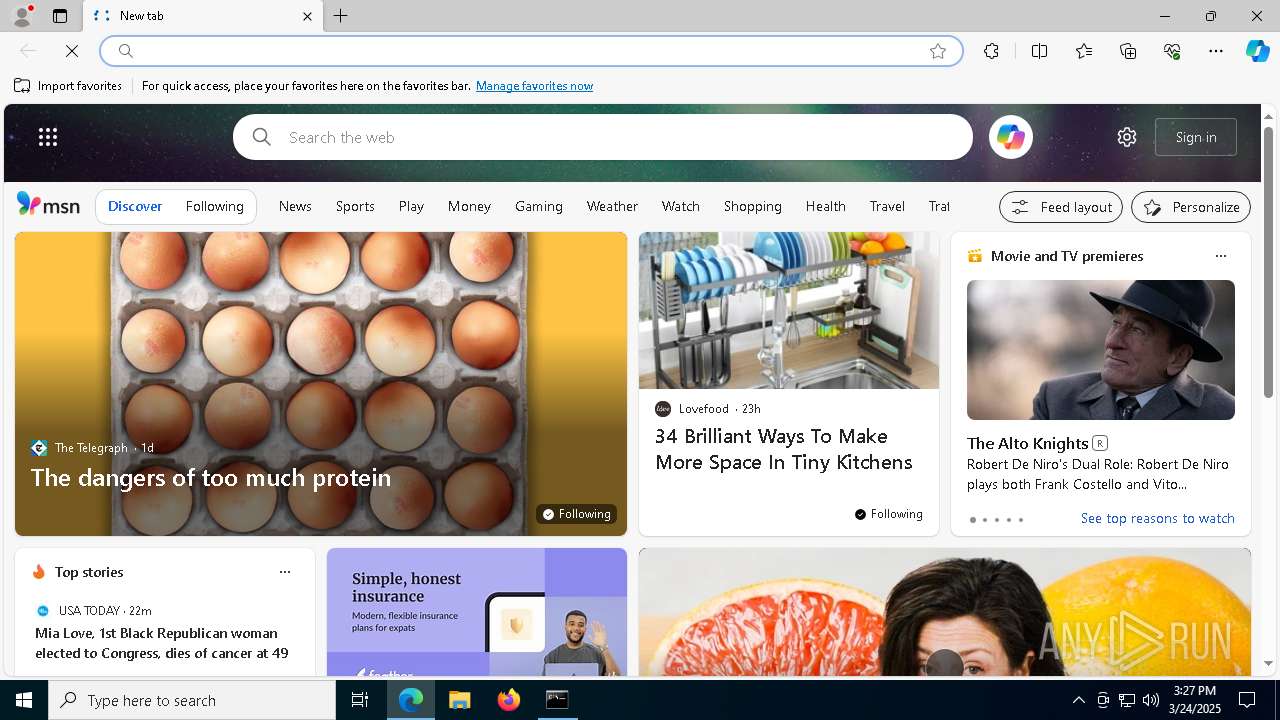Click the Search the web box
Screen dimensions: 1280x720
click(603, 137)
